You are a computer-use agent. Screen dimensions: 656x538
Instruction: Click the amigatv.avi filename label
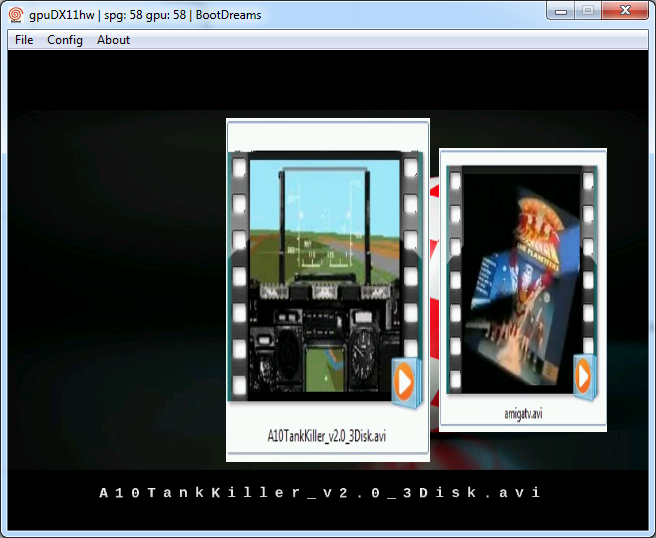(x=523, y=414)
